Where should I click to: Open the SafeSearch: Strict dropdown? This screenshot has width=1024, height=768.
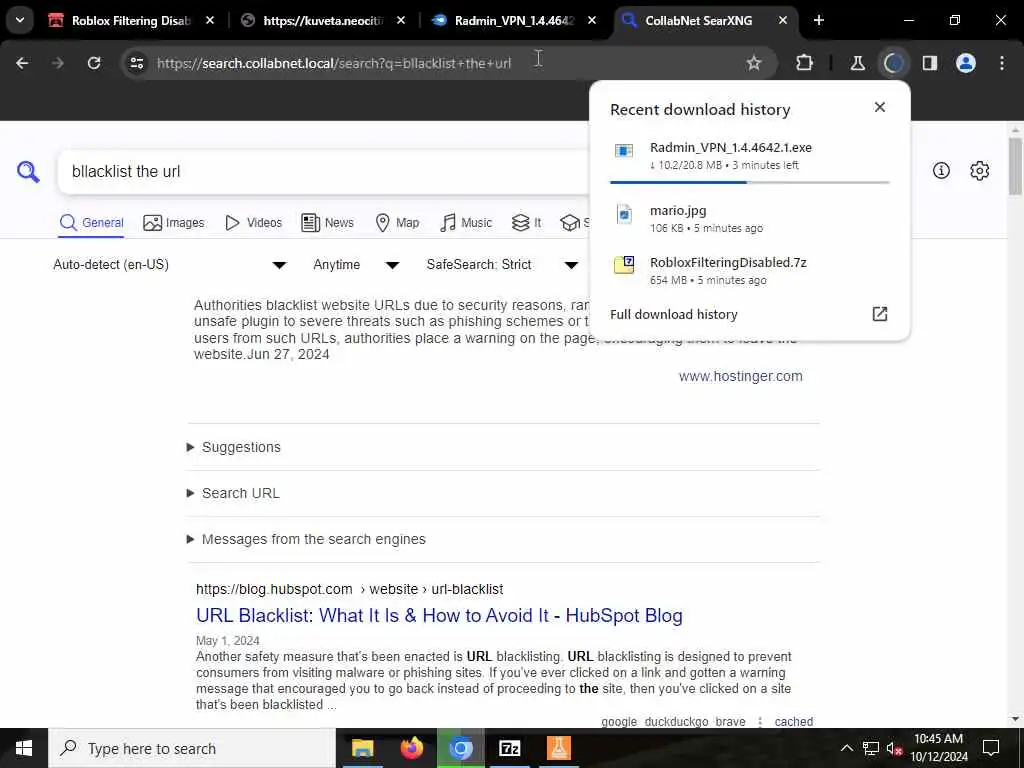[502, 264]
